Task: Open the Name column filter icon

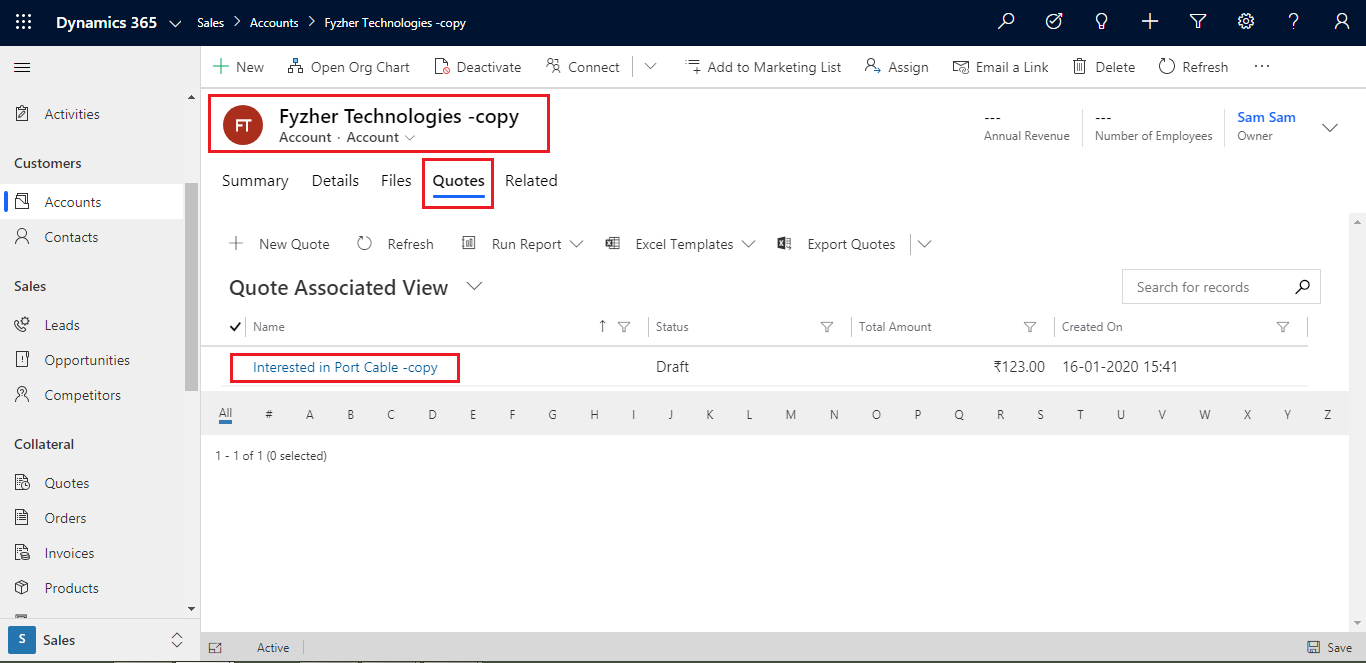Action: pyautogui.click(x=624, y=327)
